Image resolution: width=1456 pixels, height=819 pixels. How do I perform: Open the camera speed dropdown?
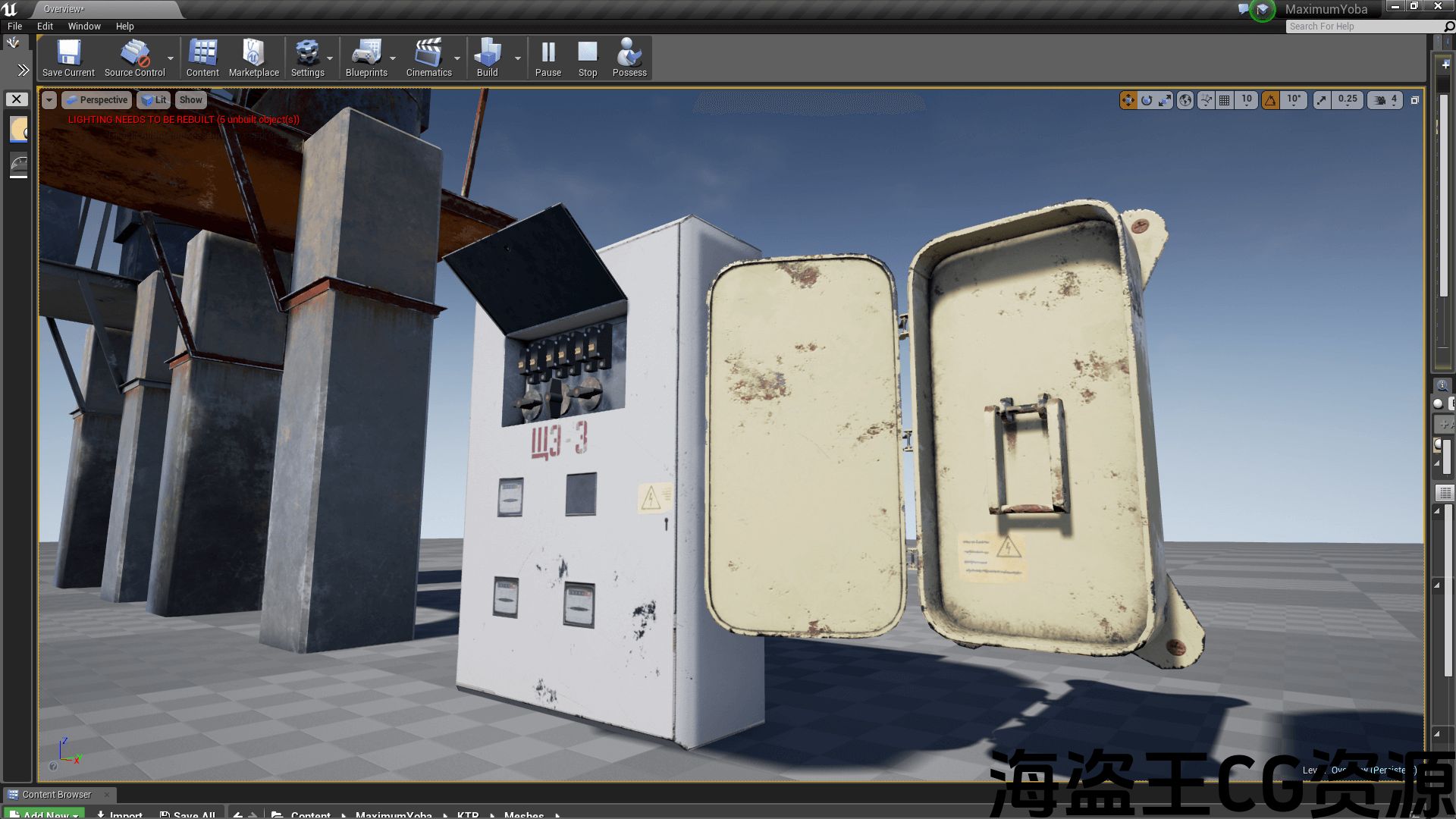coord(1386,100)
